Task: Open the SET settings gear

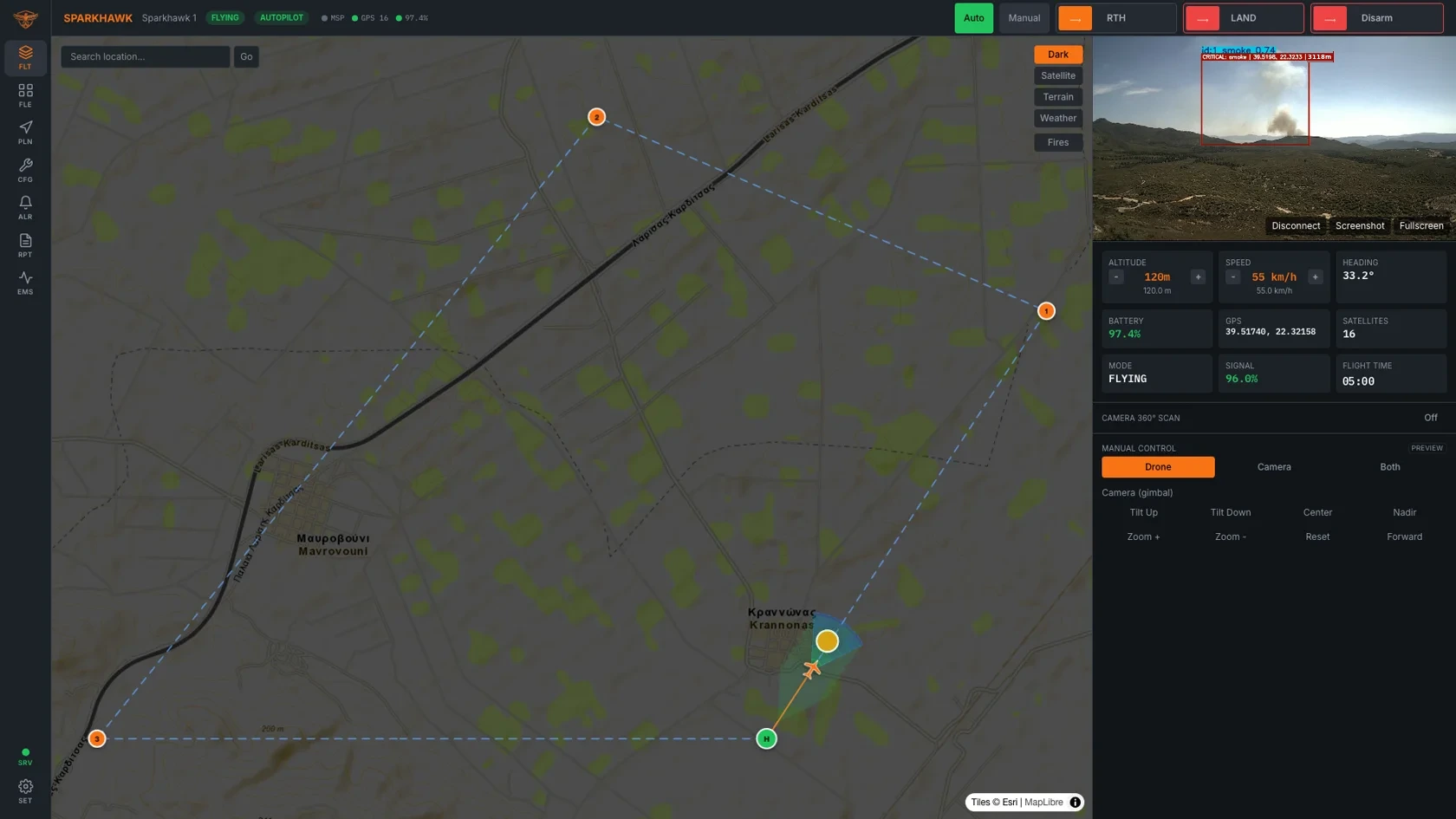Action: [25, 791]
